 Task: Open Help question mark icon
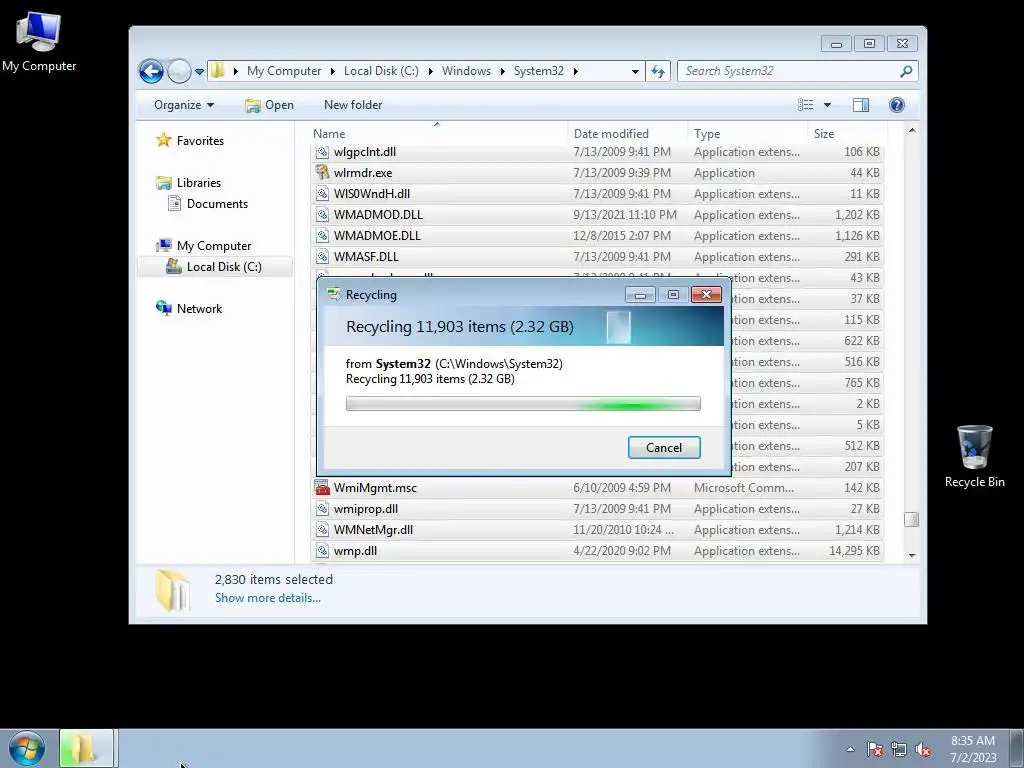coord(897,104)
